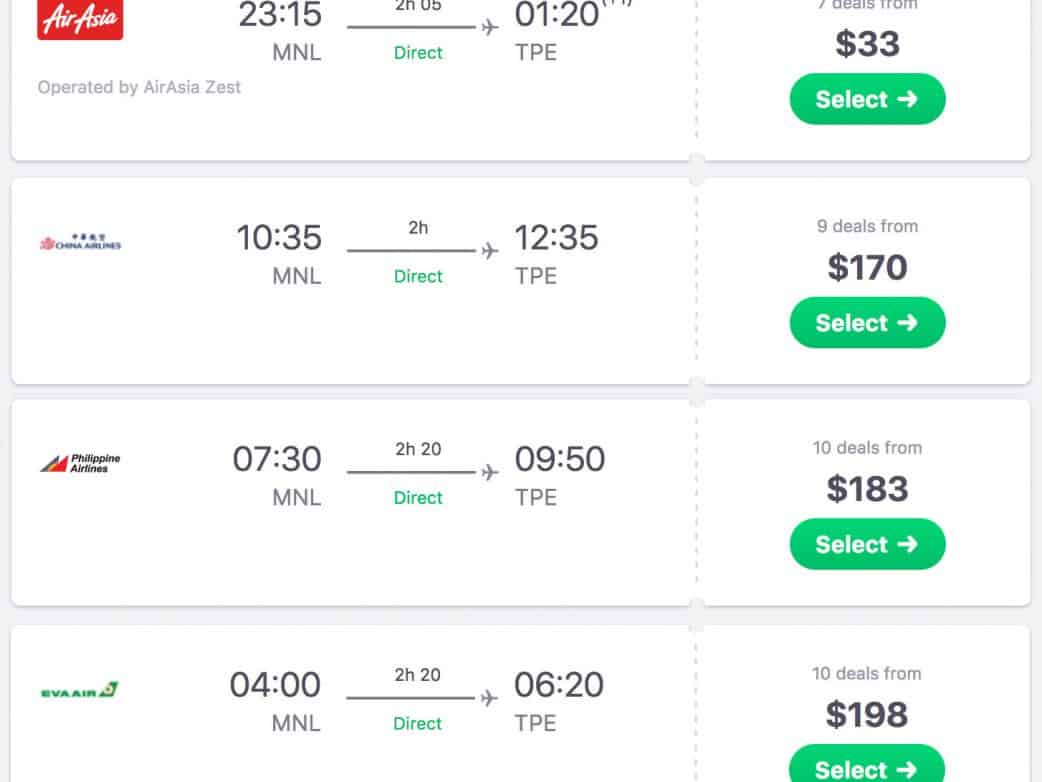
Task: Click the China Airlines logo
Action: point(80,243)
